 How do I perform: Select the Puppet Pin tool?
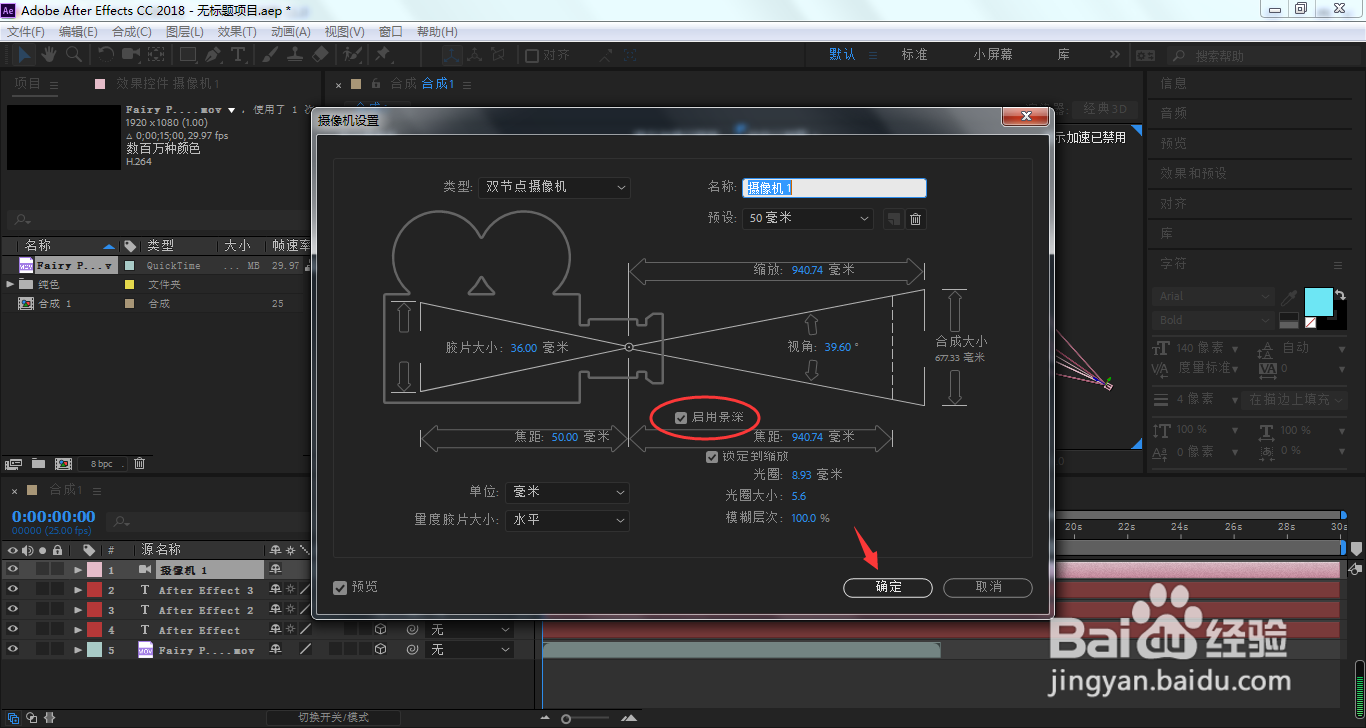[x=382, y=54]
